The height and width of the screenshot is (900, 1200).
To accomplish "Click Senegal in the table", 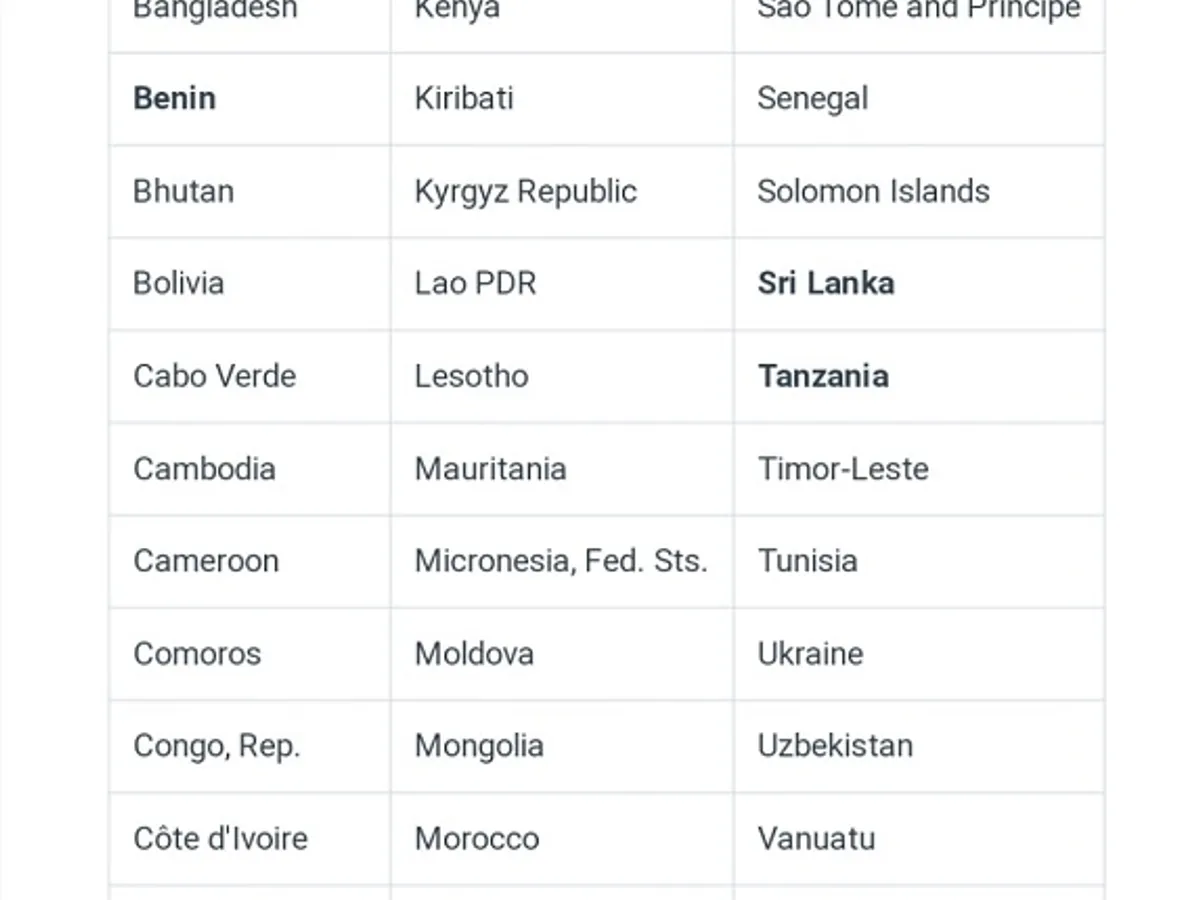I will click(812, 98).
